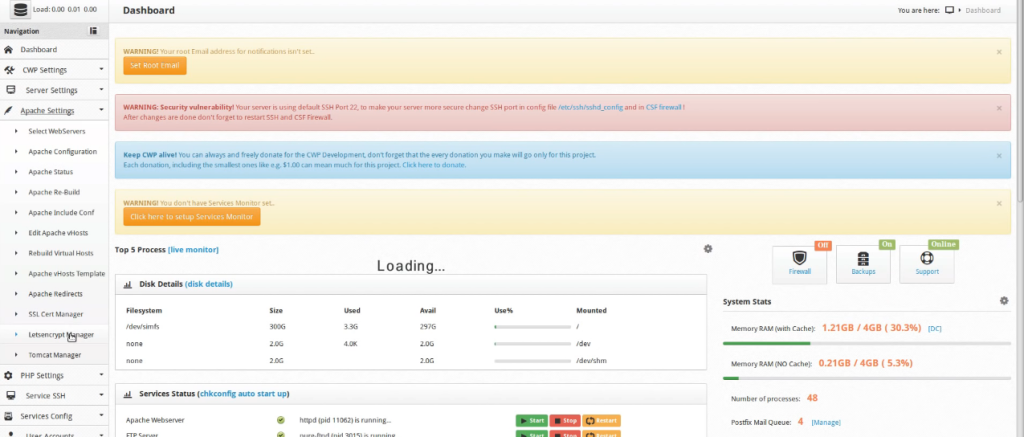Viewport: 1024px width, 437px height.
Task: Open Edit Apache vHosts menu item
Action: click(58, 233)
